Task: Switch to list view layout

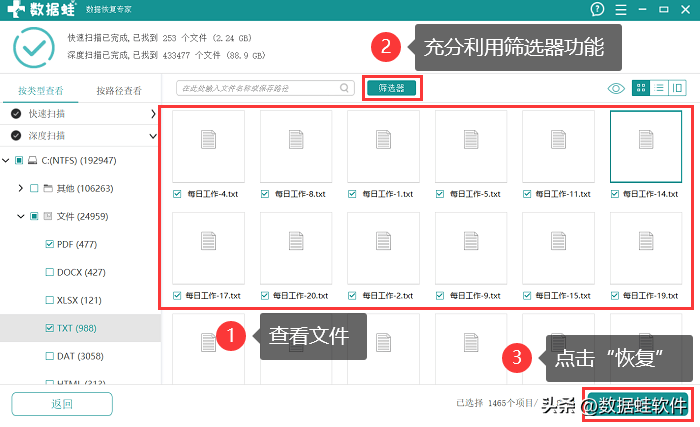Action: pyautogui.click(x=660, y=88)
